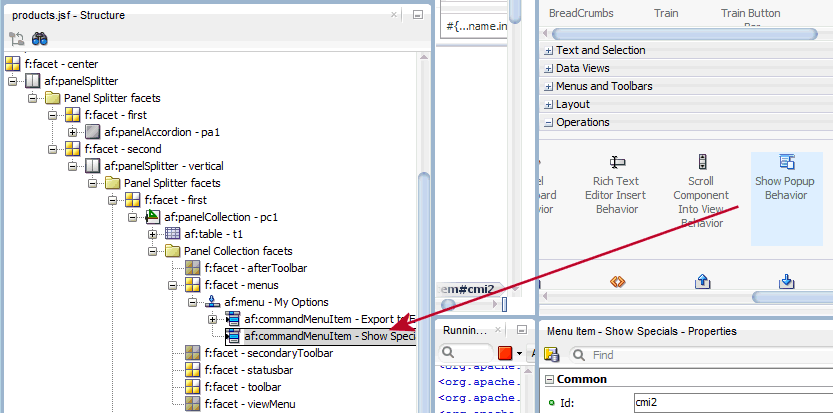Collapse af:panelCollection - pc1 node

(x=132, y=217)
